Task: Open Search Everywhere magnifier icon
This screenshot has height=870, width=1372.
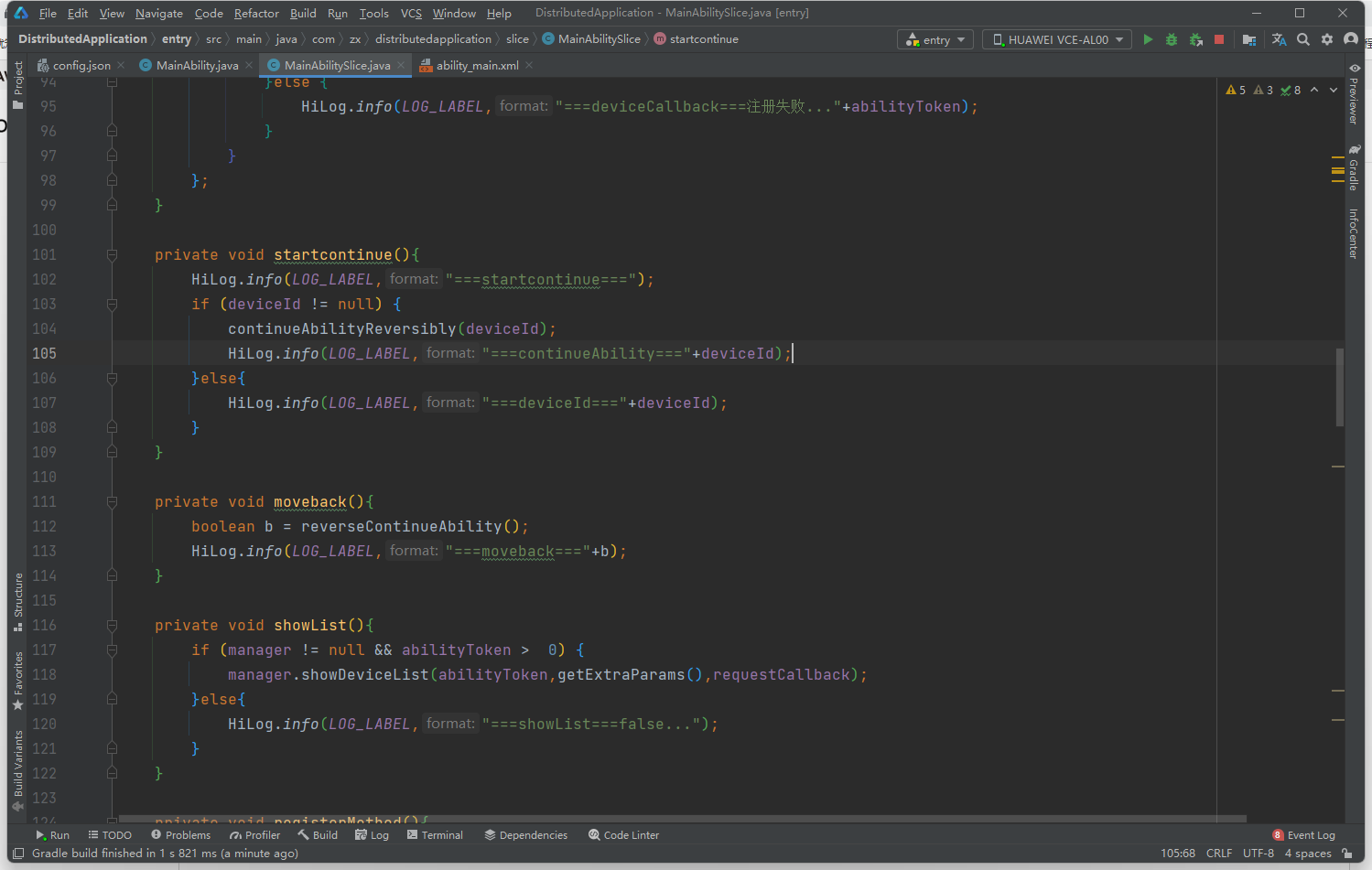Action: (1303, 39)
